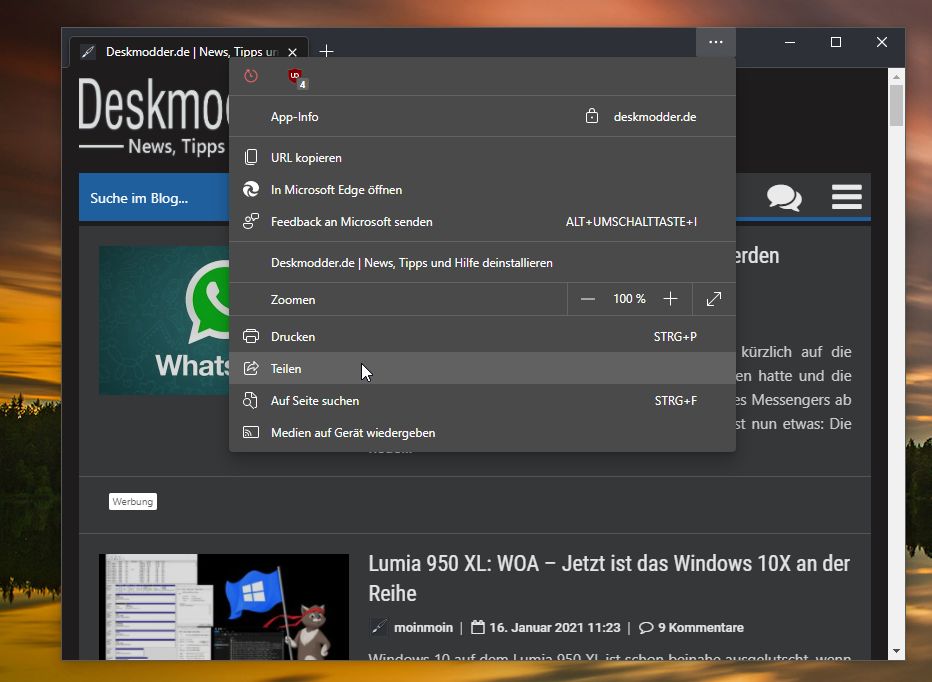Screen dimensions: 932x682
Task: Click the comment bubble icon by 9 Kommentare
Action: [646, 628]
